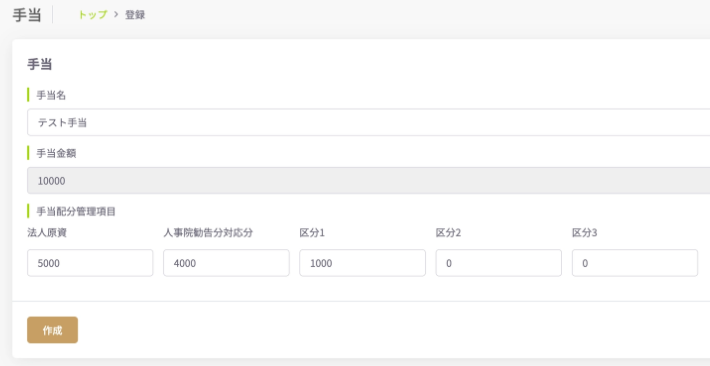The image size is (710, 366).
Task: Click the 区分3 label
Action: 585,233
